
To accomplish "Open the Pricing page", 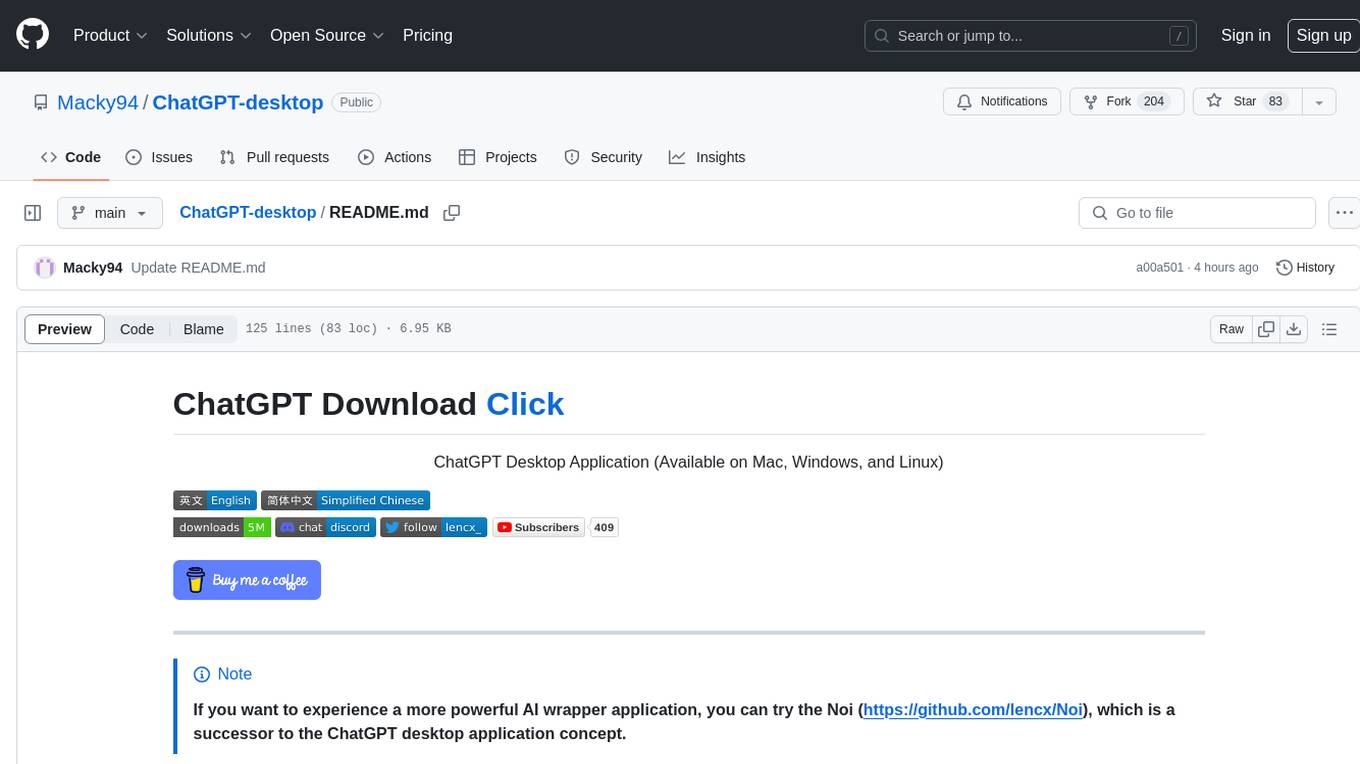I will (x=427, y=35).
